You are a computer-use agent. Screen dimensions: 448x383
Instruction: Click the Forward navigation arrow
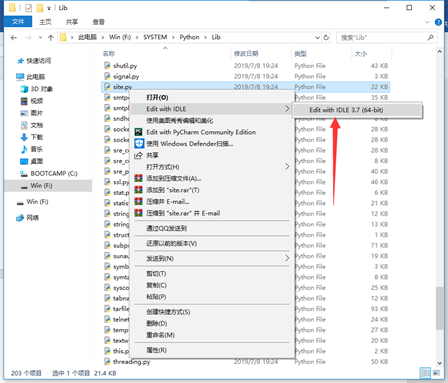29,38
